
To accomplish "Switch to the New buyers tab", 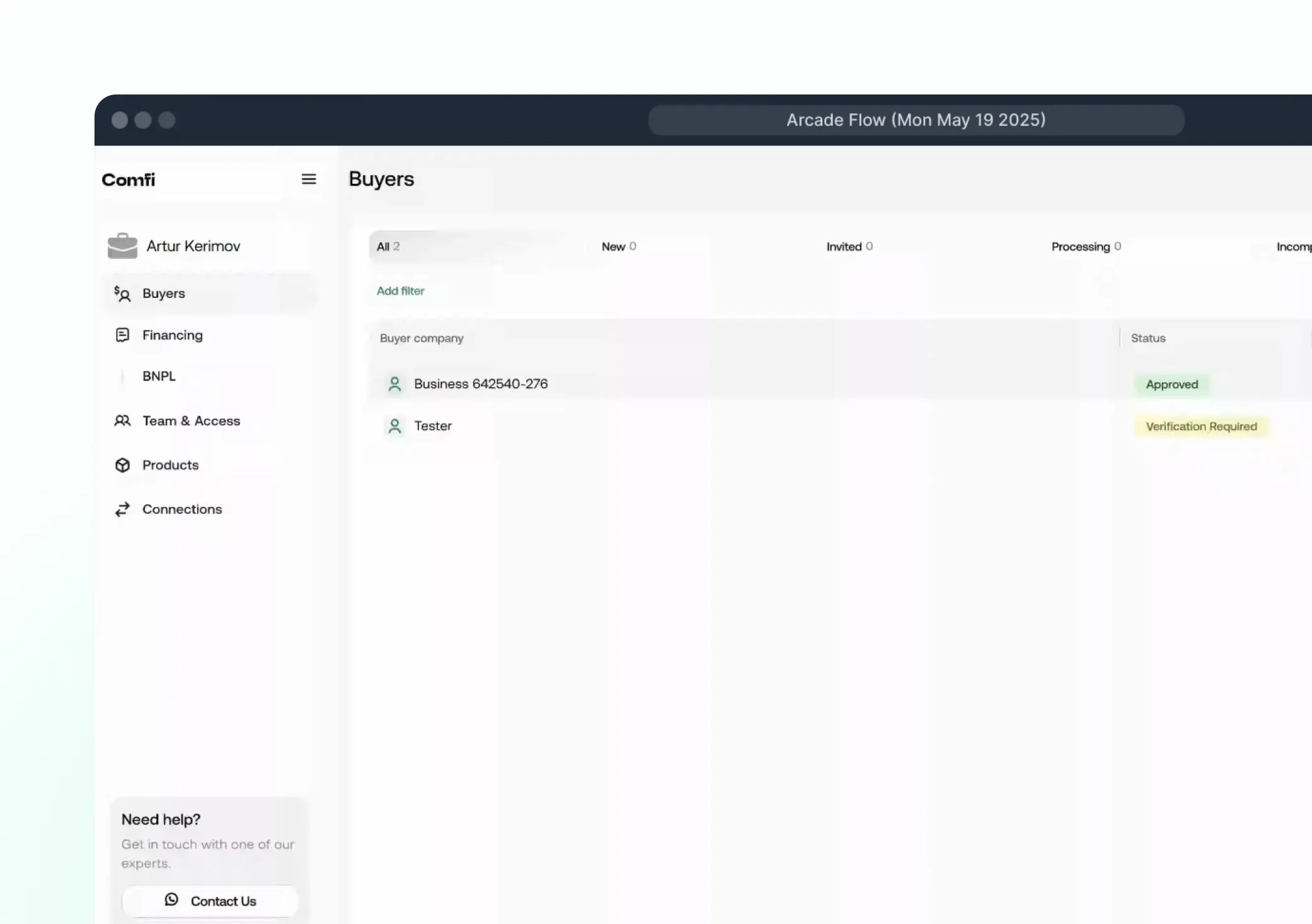I will 618,246.
